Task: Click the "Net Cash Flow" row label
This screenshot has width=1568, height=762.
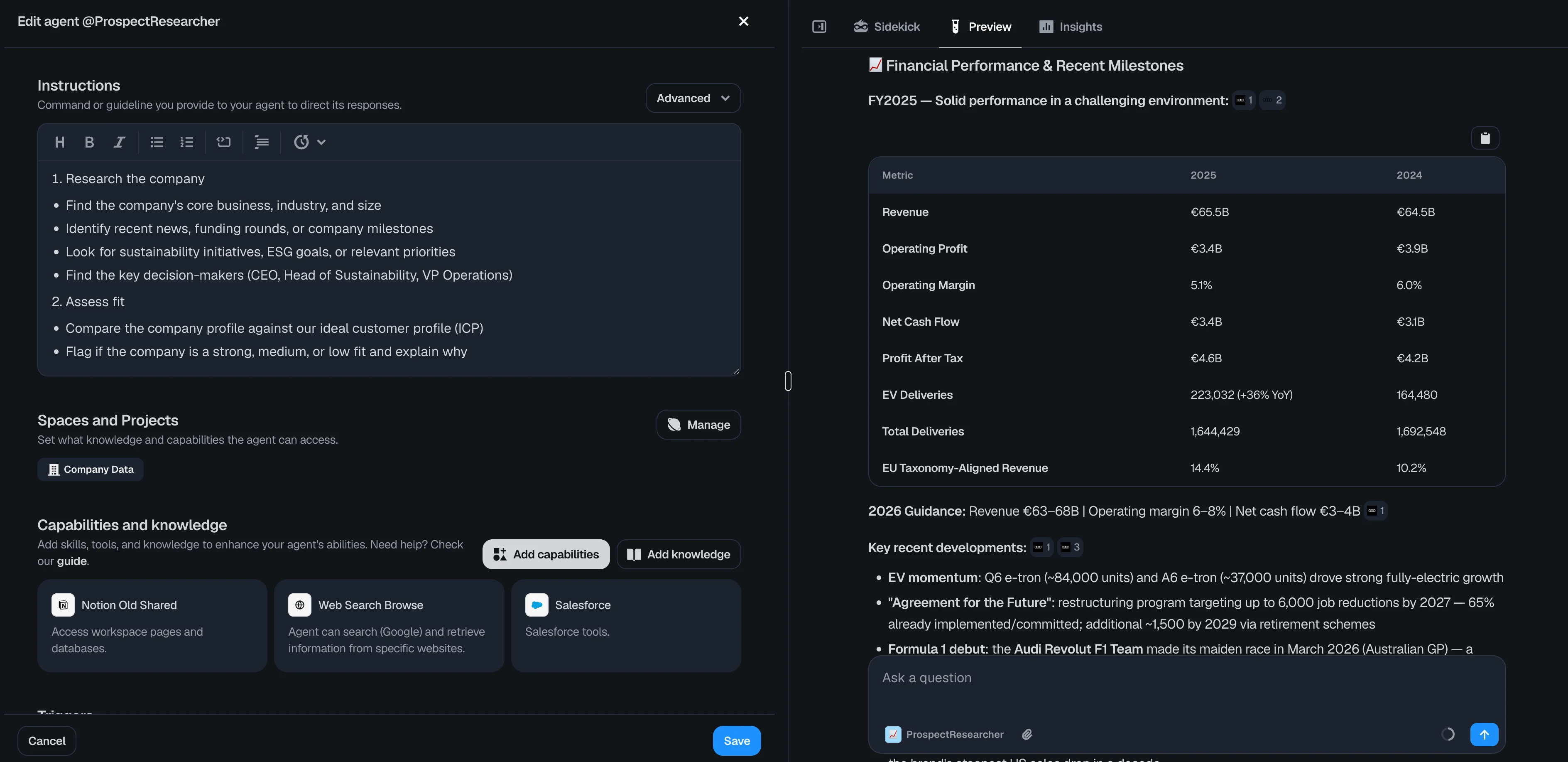Action: click(x=920, y=322)
